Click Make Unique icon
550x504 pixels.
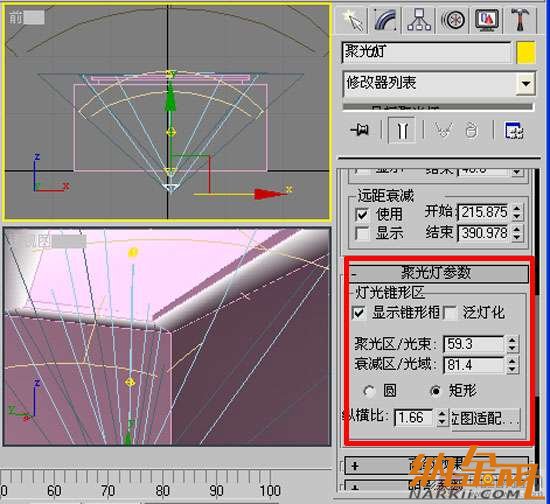point(442,130)
